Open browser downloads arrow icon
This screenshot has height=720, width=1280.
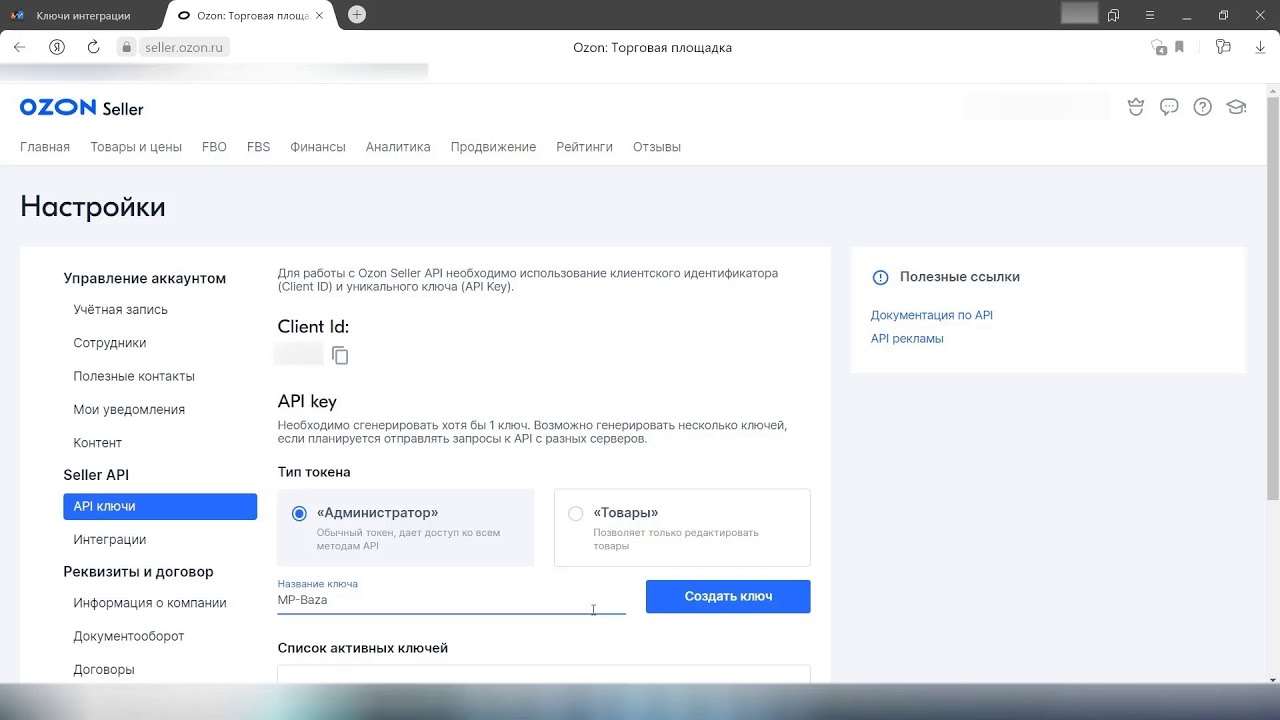tap(1260, 47)
